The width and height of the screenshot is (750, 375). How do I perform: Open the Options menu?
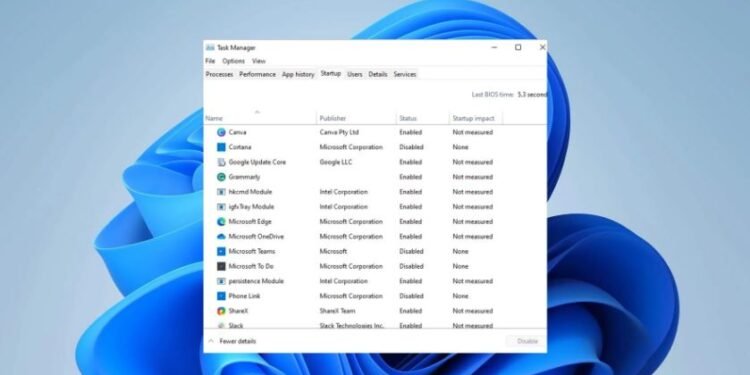click(233, 61)
